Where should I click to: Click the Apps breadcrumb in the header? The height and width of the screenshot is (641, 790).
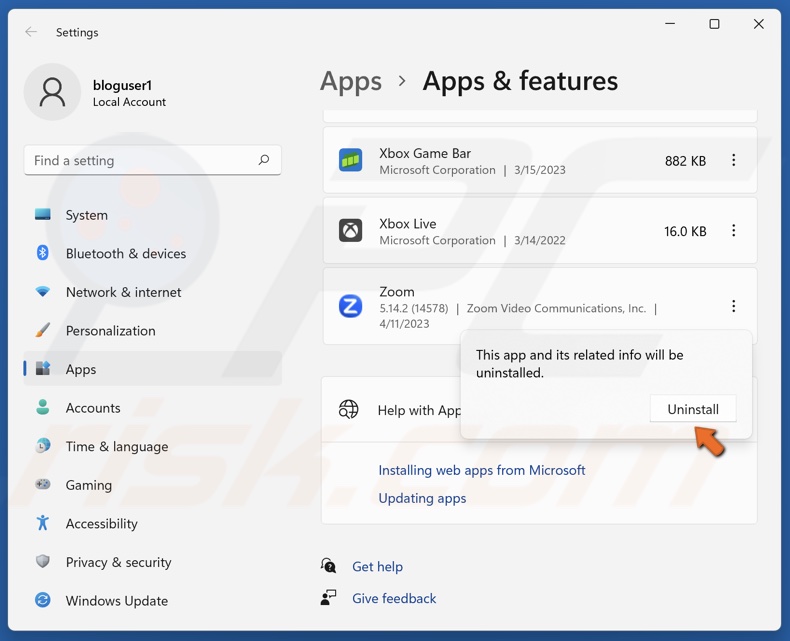click(x=351, y=81)
